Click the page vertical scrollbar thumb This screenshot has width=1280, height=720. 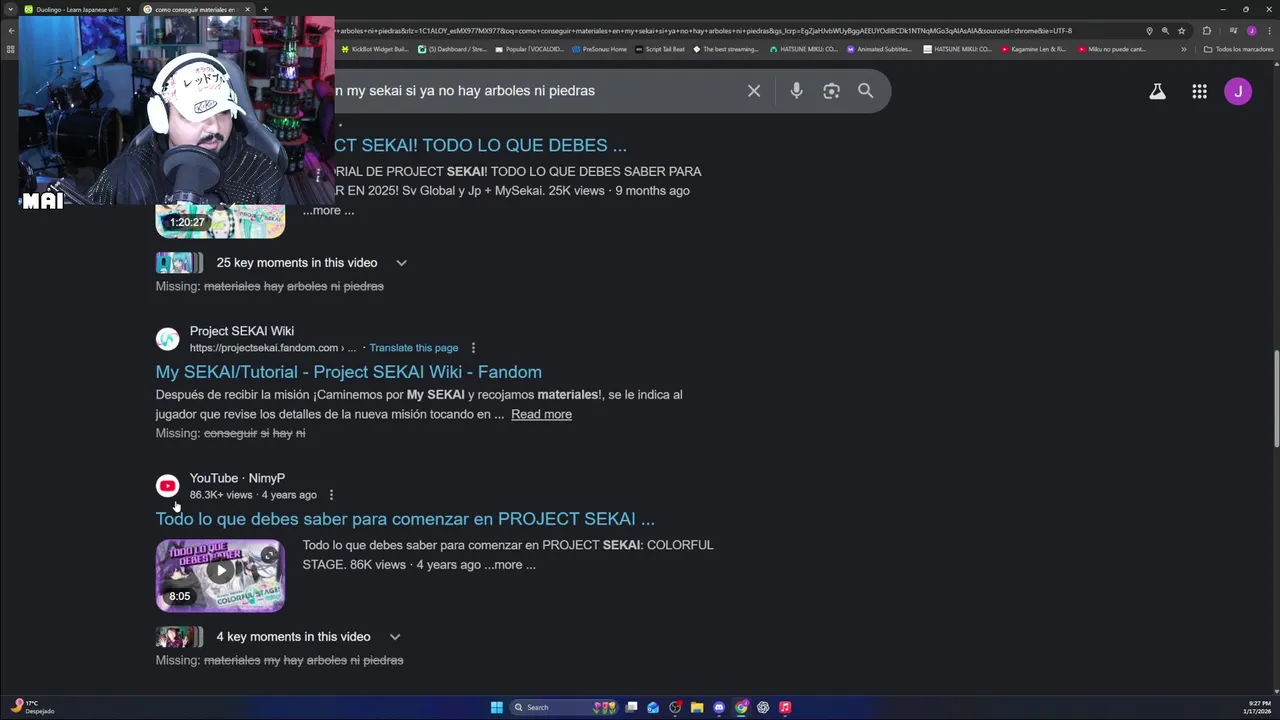(x=1275, y=399)
